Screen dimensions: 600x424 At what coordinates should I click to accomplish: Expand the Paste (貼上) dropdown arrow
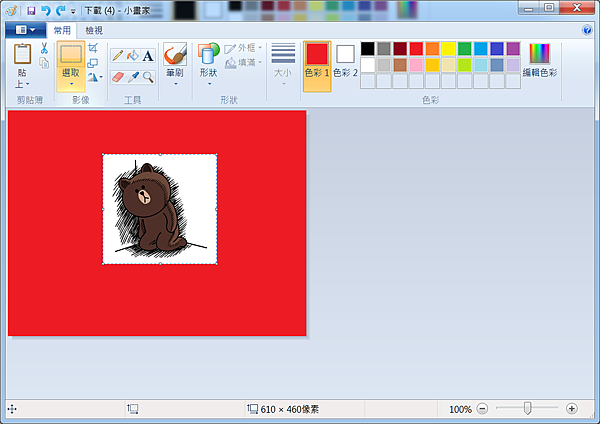tap(28, 84)
